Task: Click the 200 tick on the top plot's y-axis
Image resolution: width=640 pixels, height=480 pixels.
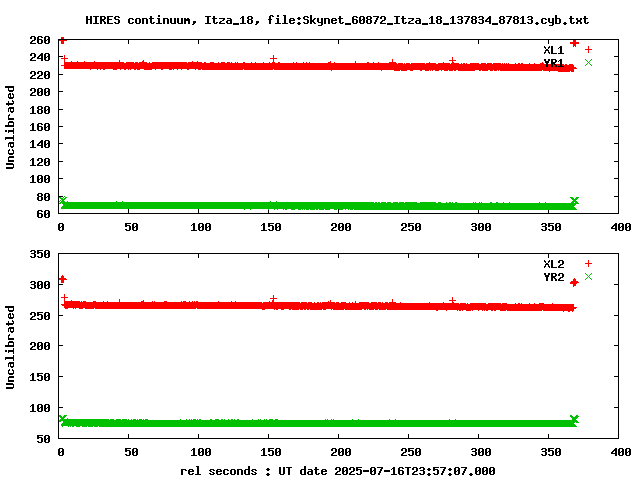Action: [40, 92]
